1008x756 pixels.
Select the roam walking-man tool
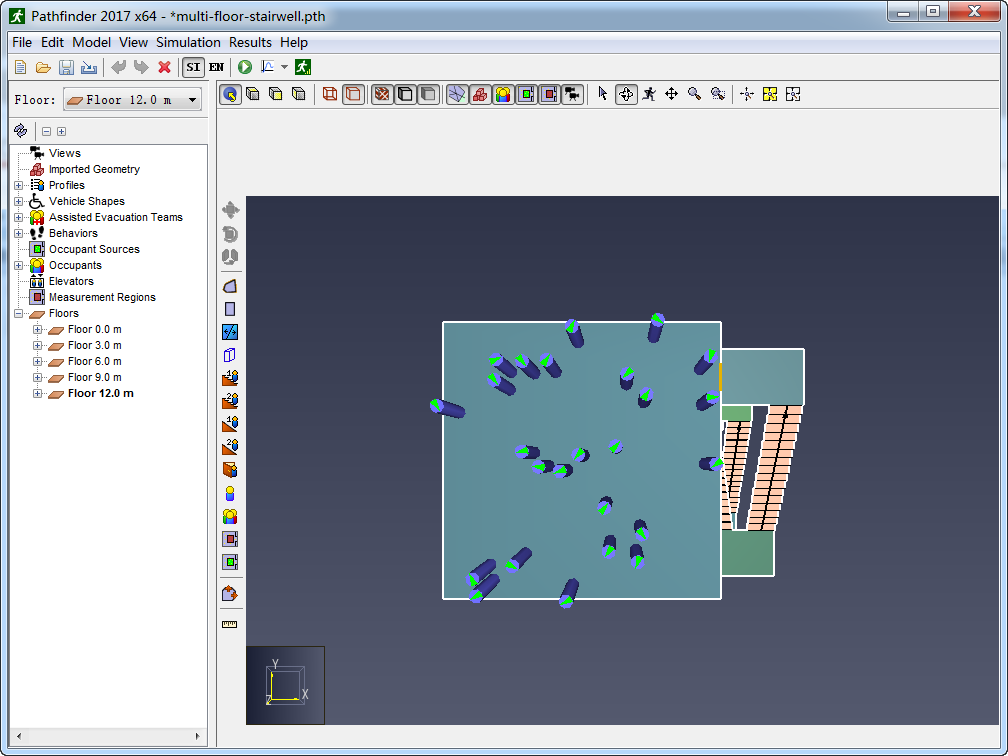click(x=649, y=94)
